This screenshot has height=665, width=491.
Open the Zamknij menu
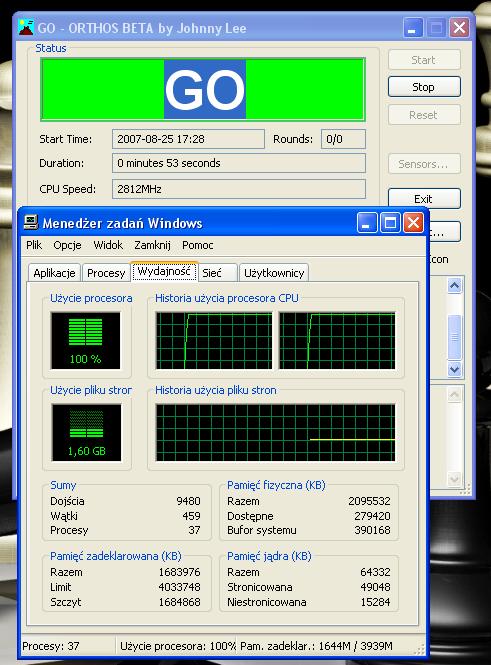click(152, 245)
